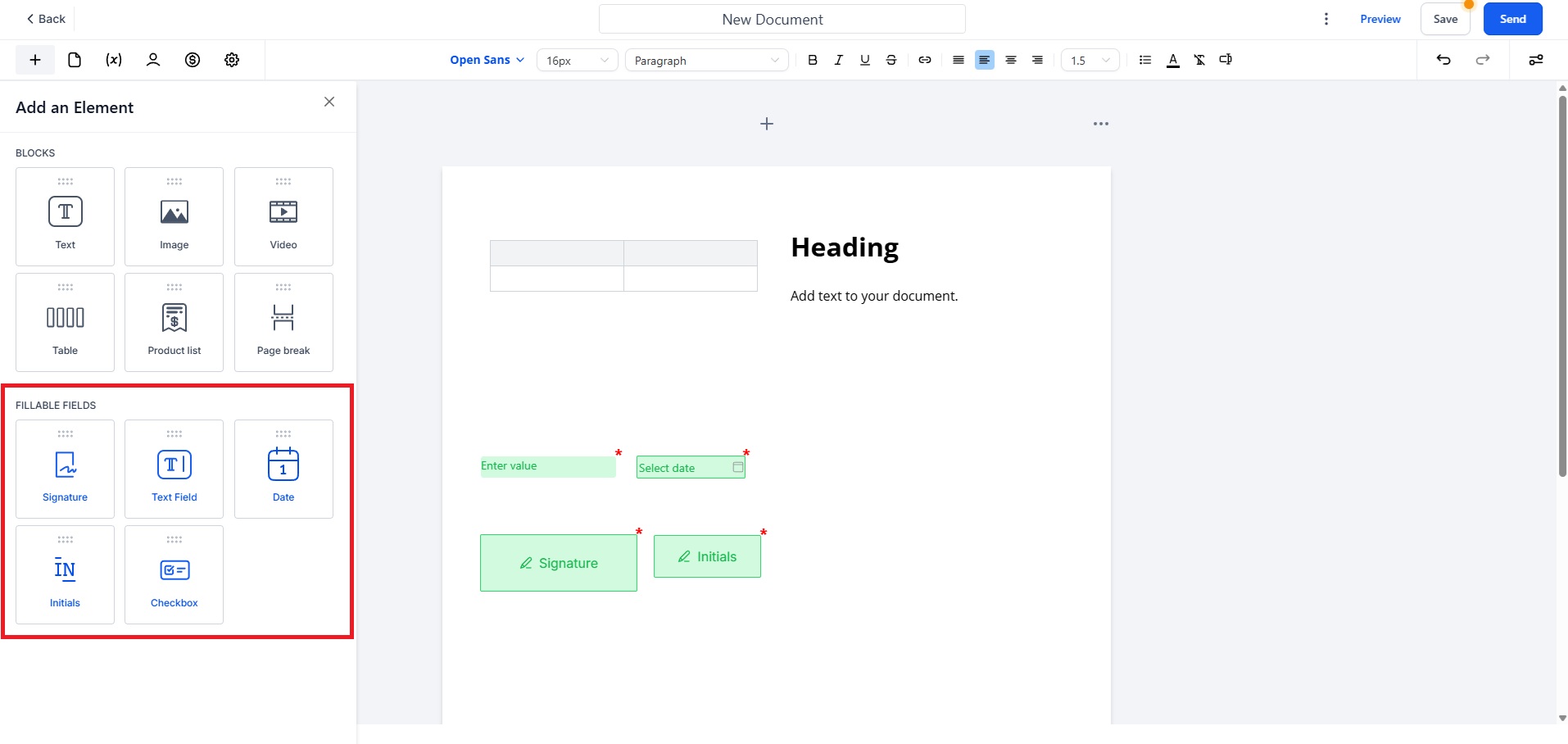
Task: Select left text alignment
Action: [x=985, y=60]
